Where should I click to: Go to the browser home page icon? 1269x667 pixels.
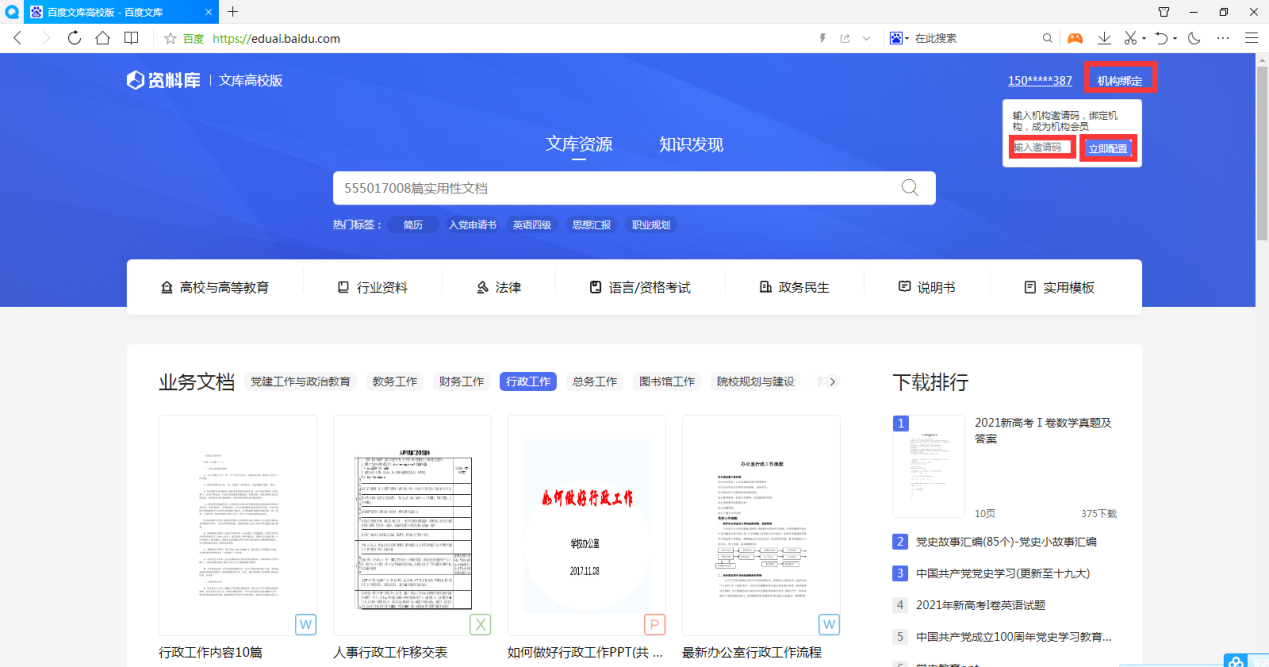pos(102,38)
